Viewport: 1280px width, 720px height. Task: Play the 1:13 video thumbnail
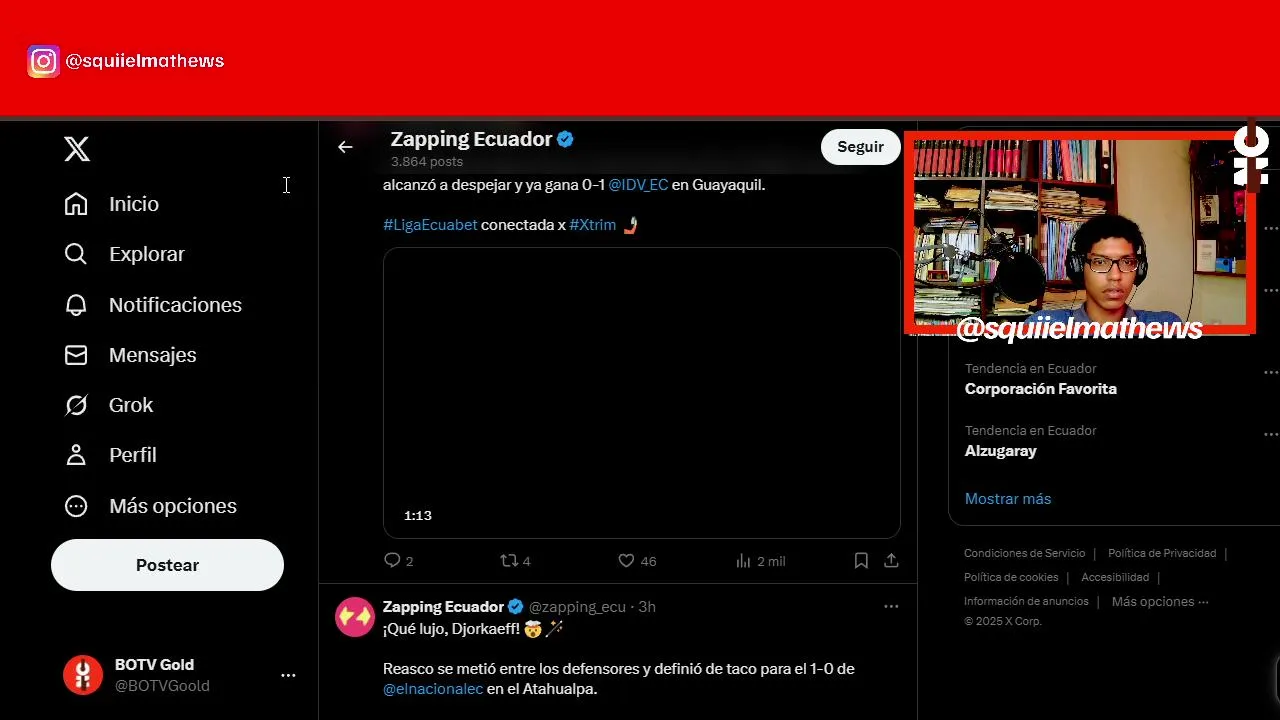click(x=642, y=393)
